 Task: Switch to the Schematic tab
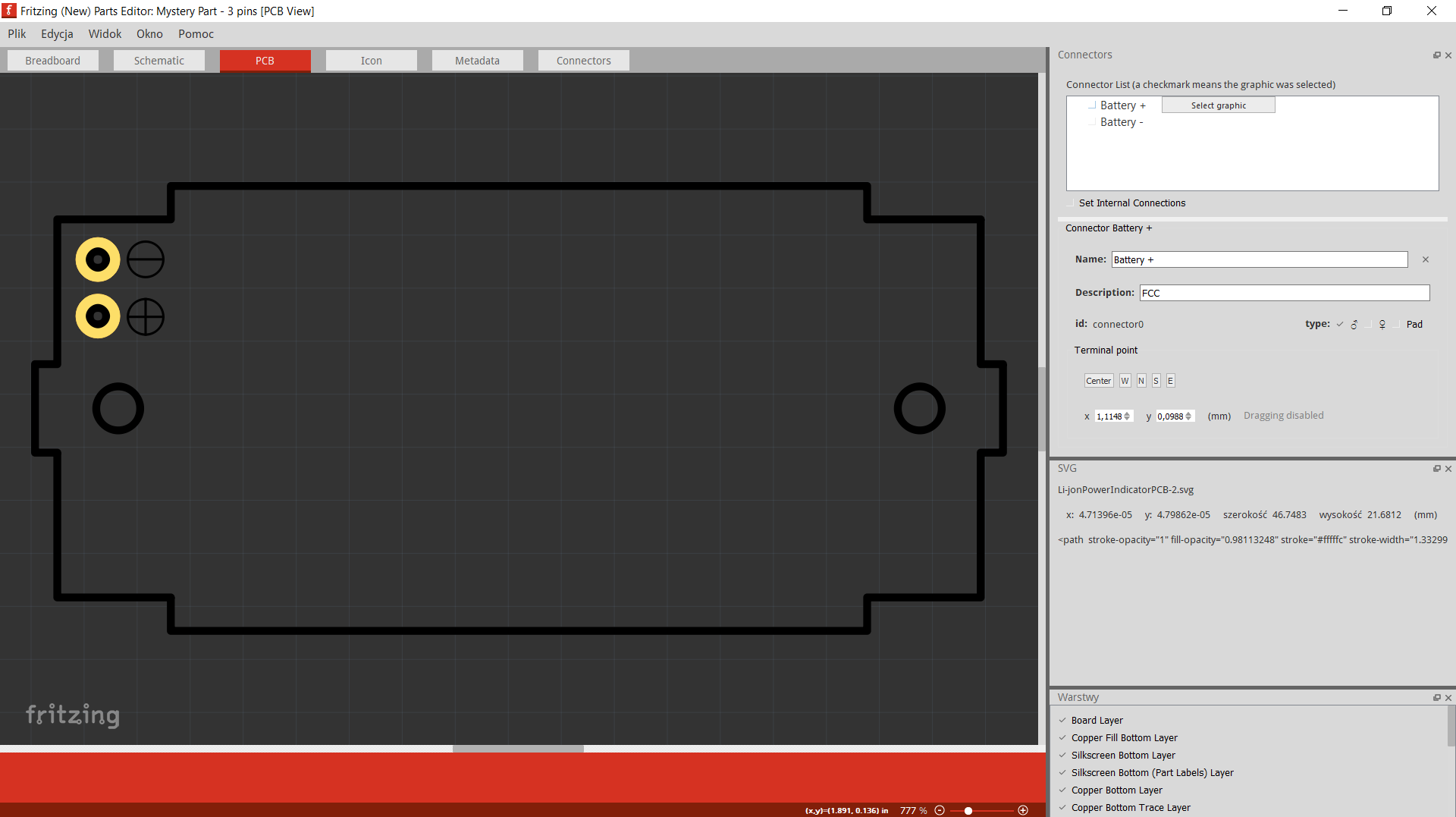click(159, 61)
